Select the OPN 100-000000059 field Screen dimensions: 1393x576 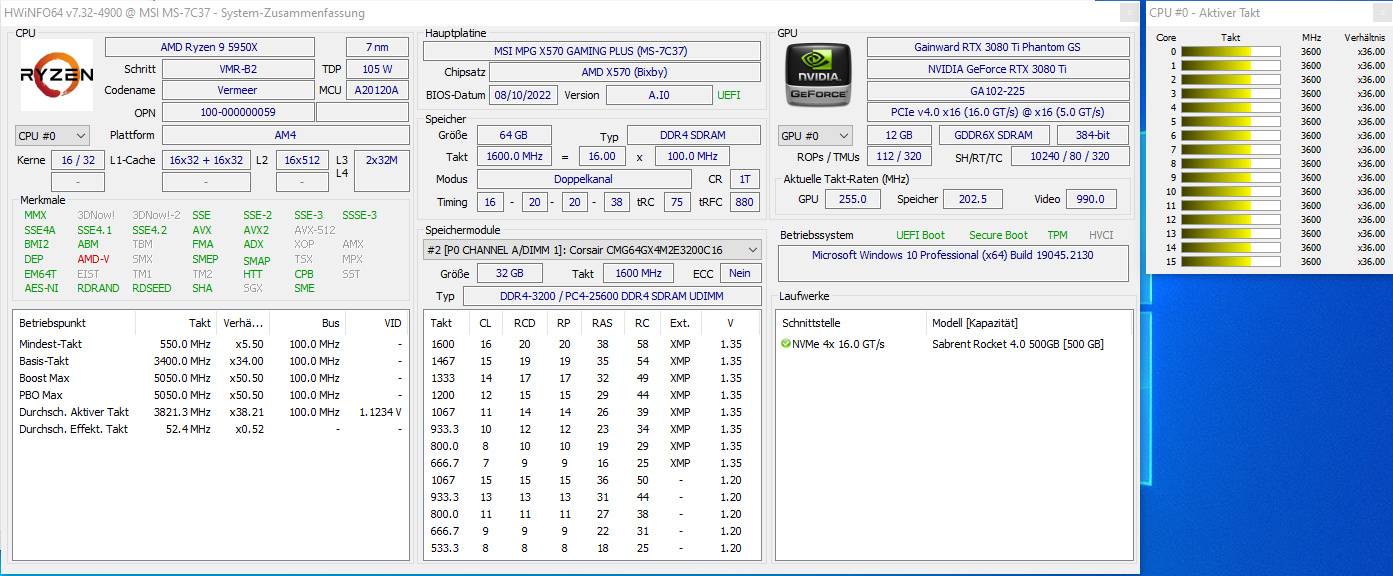point(238,112)
